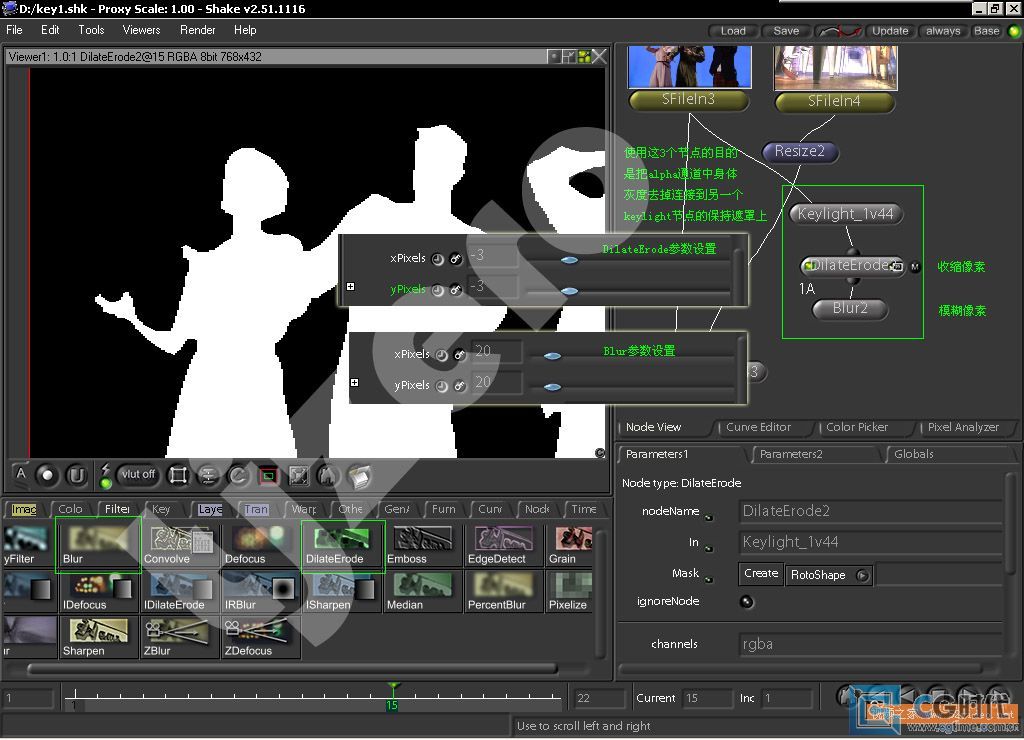1024x740 pixels.
Task: Click the Update button
Action: pos(889,31)
